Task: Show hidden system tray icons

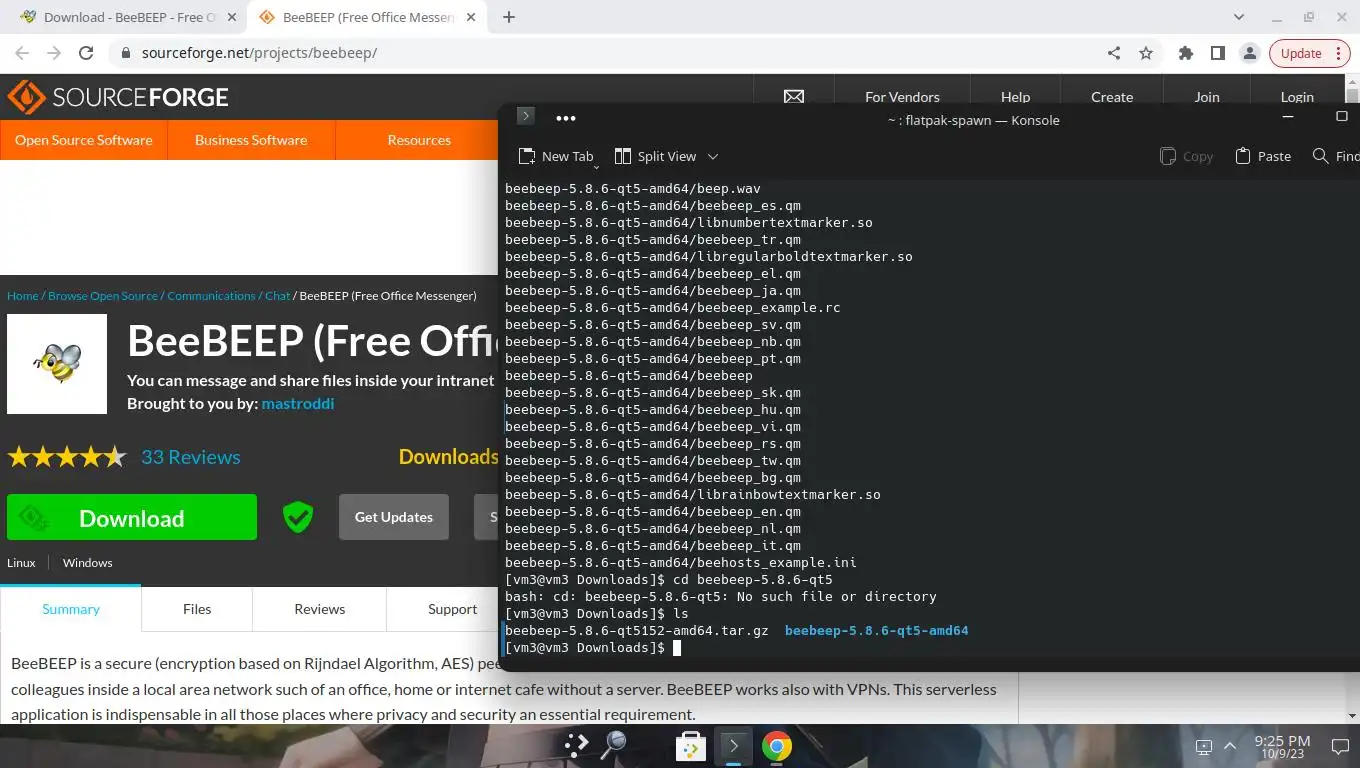Action: (x=1230, y=746)
